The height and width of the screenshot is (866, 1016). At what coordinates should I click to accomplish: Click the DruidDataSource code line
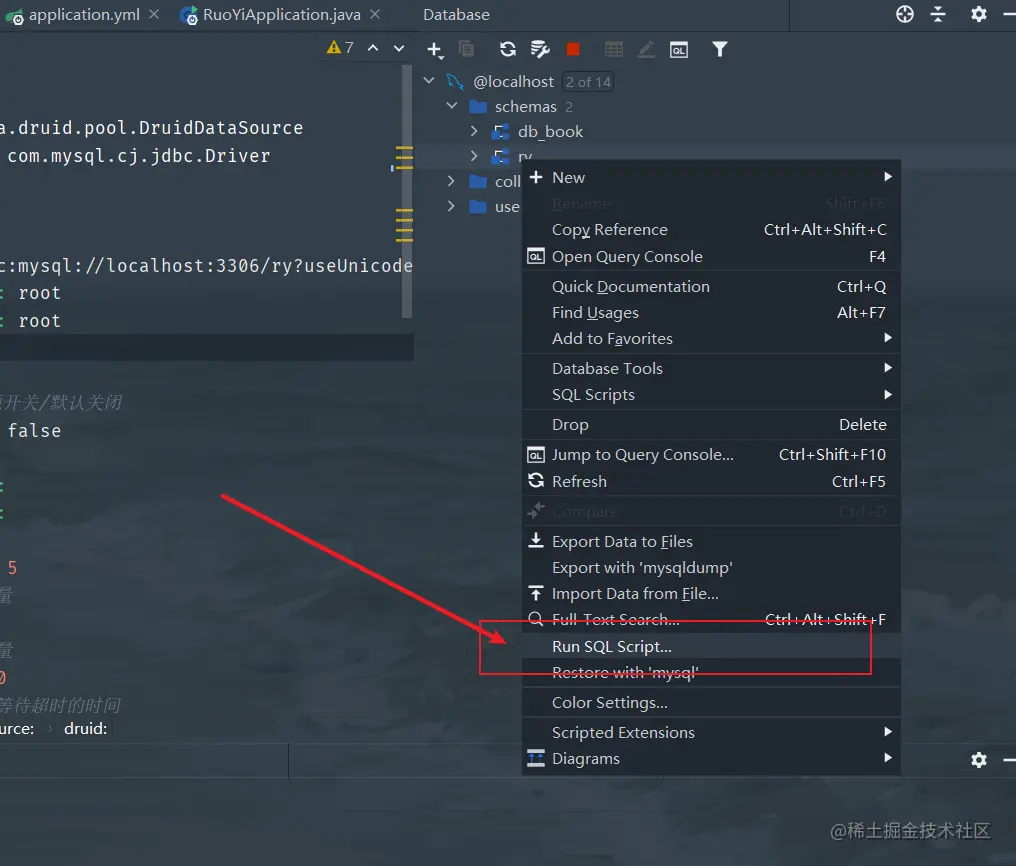tap(152, 128)
